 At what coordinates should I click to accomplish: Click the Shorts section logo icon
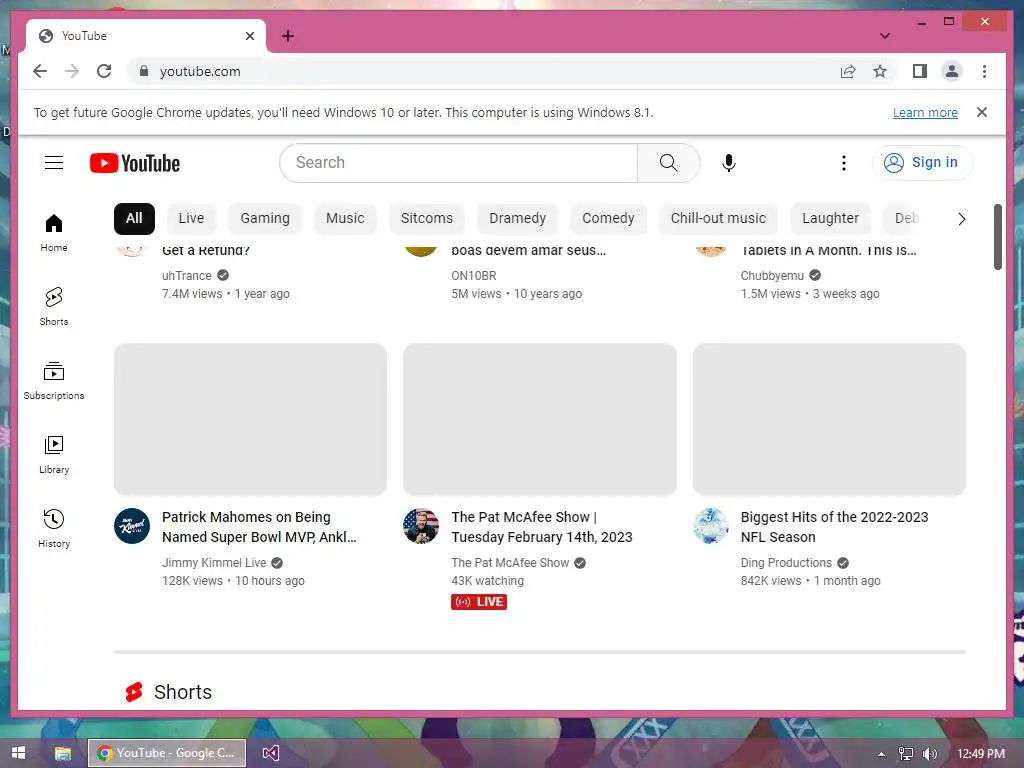tap(134, 692)
